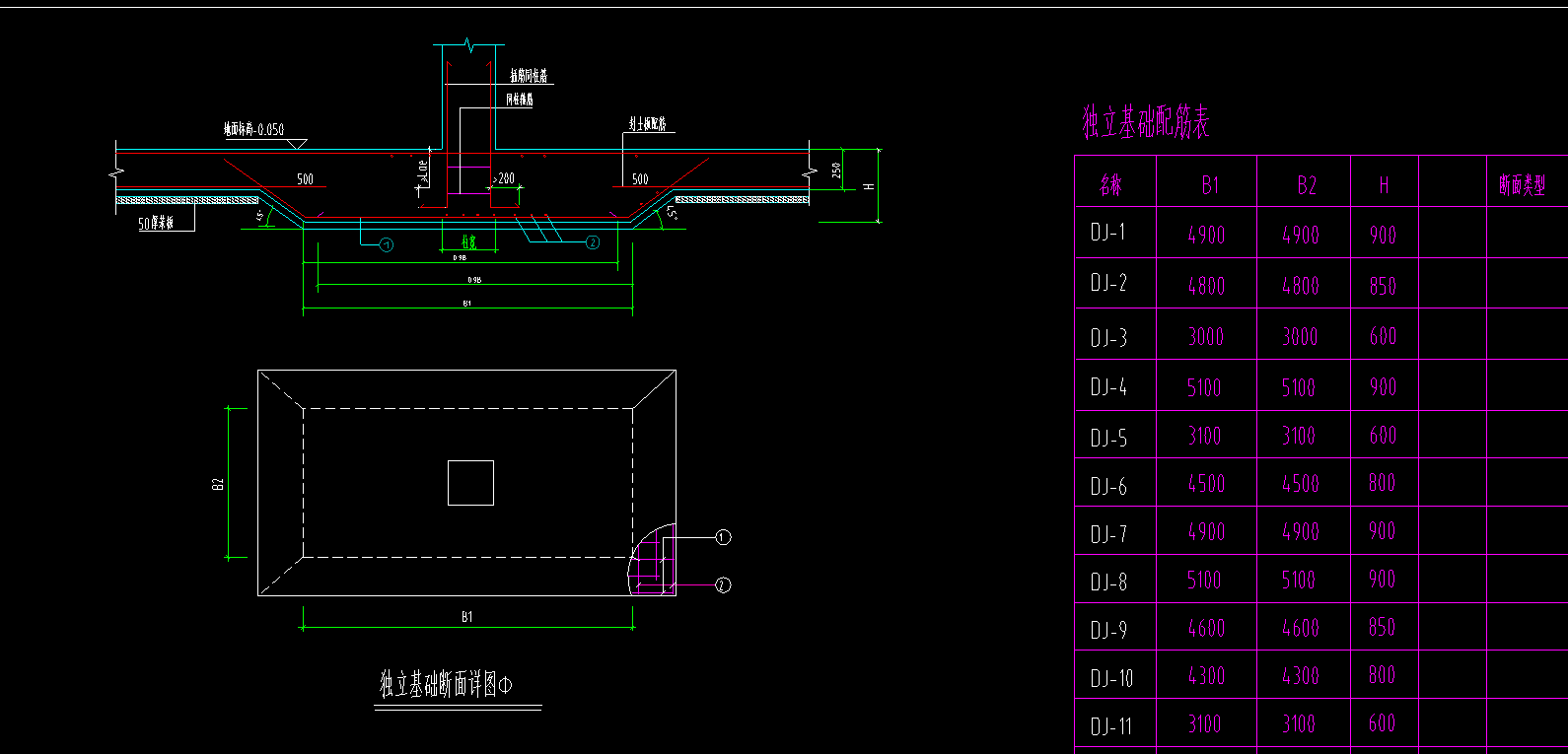Click circled marker 2 beside the plan view
The width and height of the screenshot is (1568, 754).
click(x=723, y=585)
